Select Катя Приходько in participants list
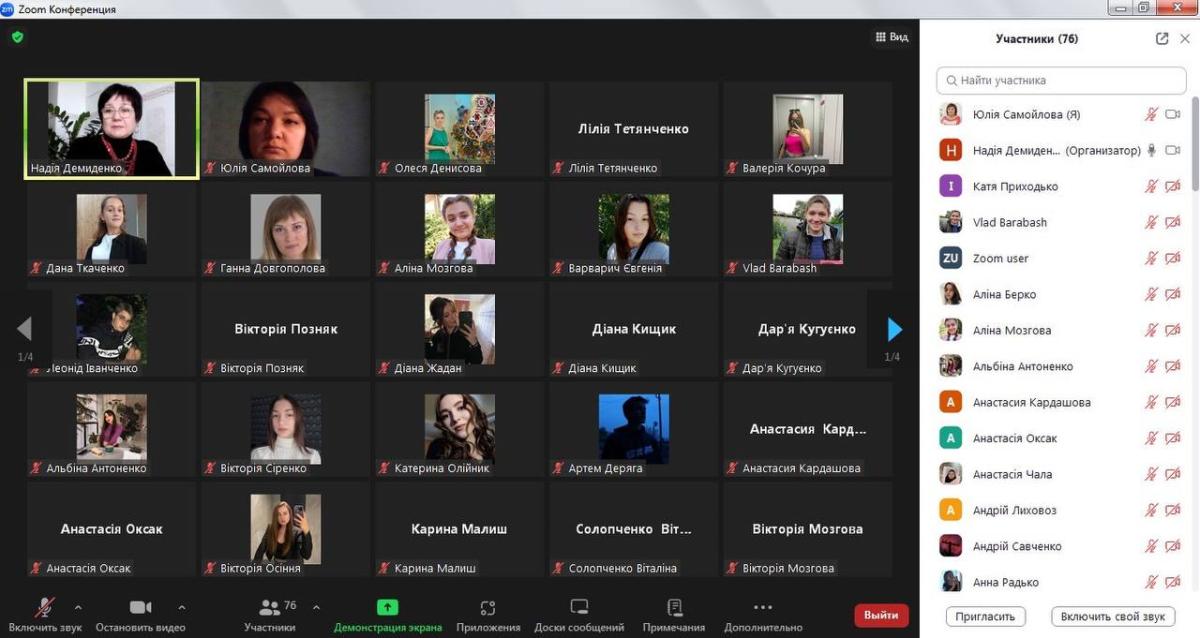The height and width of the screenshot is (638, 1200). (1015, 186)
